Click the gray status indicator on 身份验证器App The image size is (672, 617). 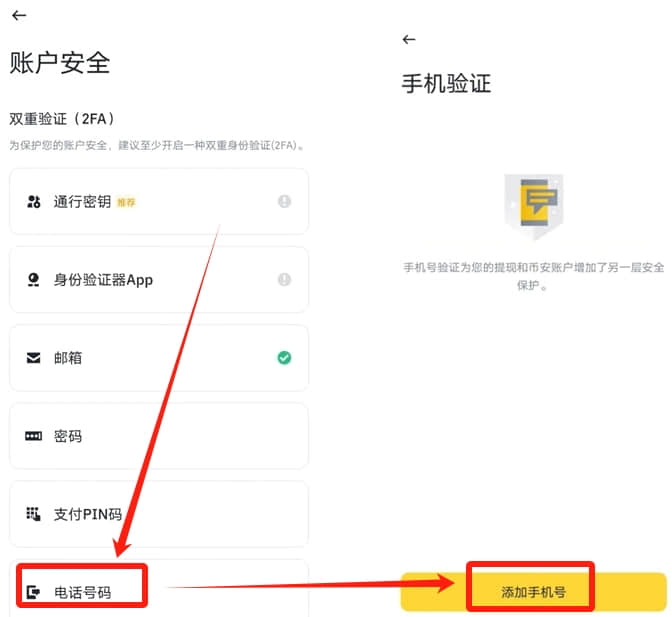284,279
